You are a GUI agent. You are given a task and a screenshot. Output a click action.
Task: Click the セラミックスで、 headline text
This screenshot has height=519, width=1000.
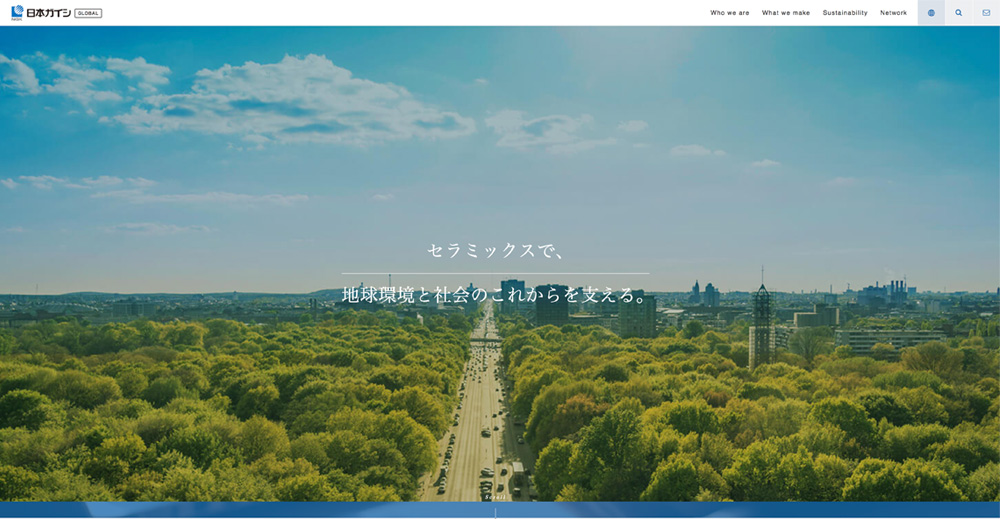[496, 250]
